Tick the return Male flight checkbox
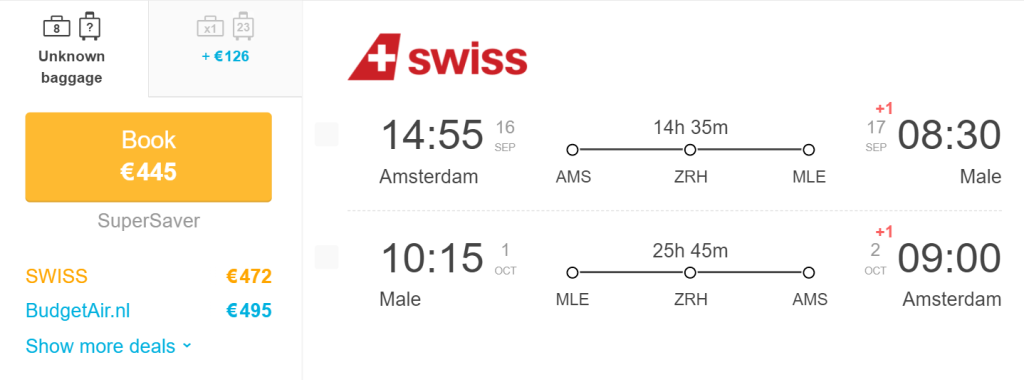 coord(327,257)
